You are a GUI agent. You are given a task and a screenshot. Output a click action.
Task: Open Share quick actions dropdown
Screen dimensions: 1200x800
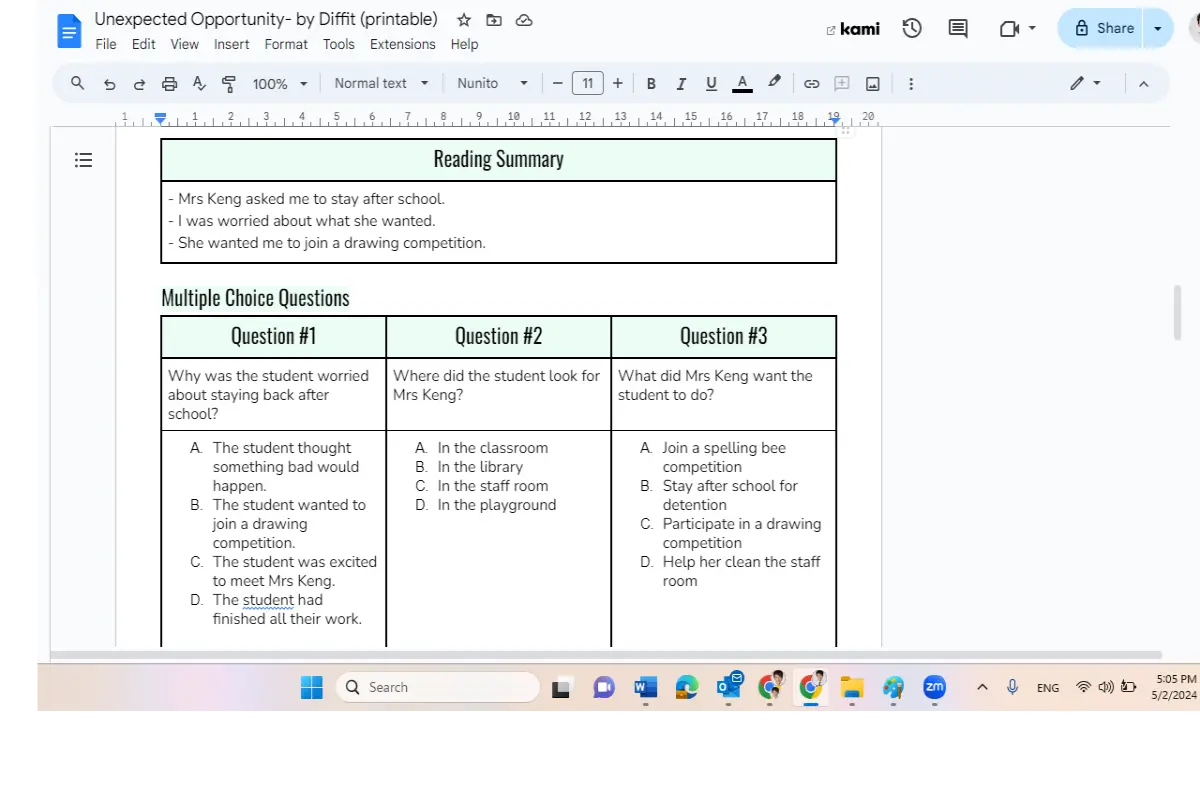pos(1159,28)
